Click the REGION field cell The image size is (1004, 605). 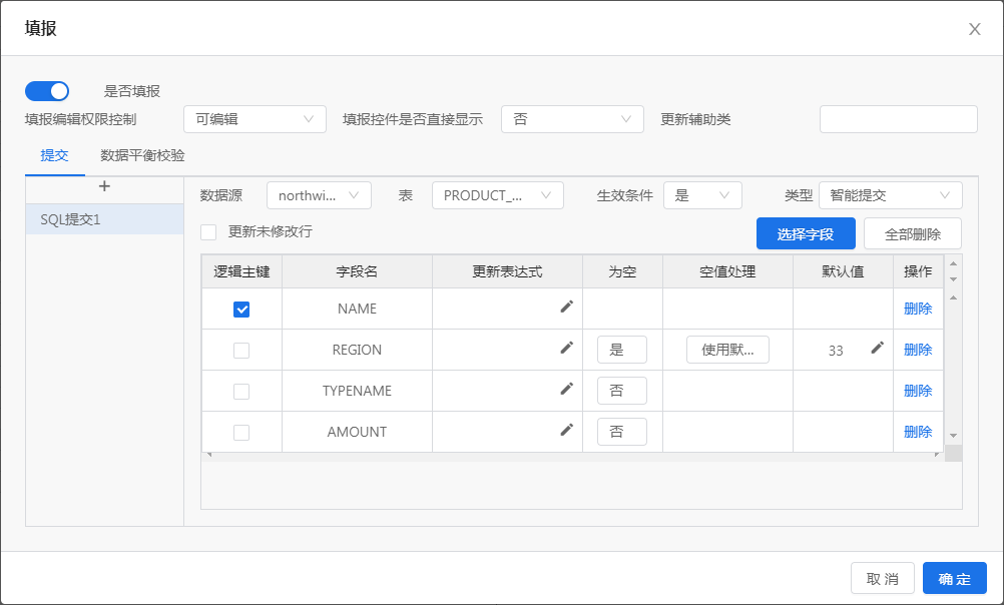[357, 350]
